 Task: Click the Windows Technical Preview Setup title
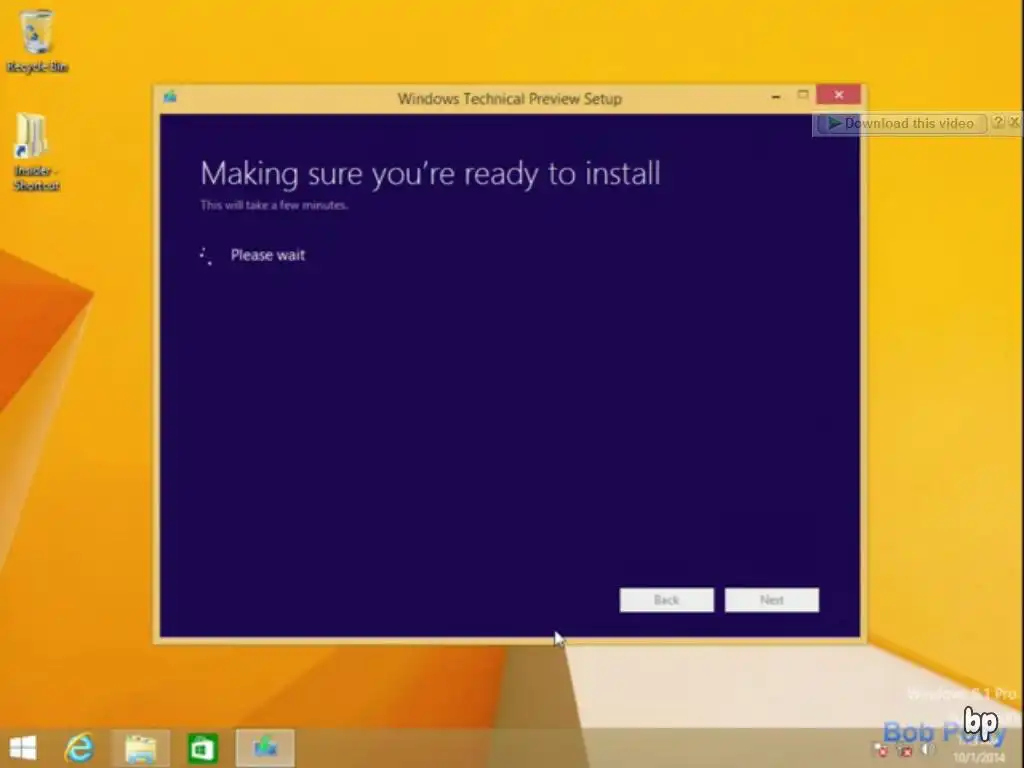point(509,99)
